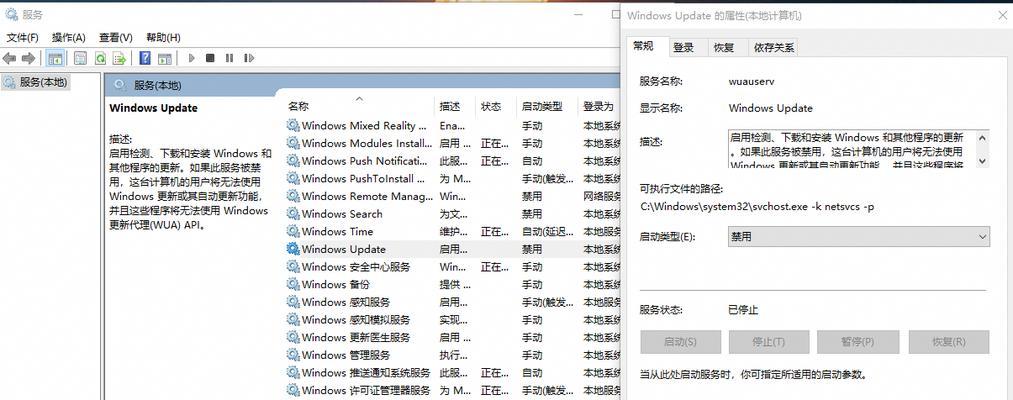Toggle Show/Hide Console Tree toolbar icon

point(56,58)
